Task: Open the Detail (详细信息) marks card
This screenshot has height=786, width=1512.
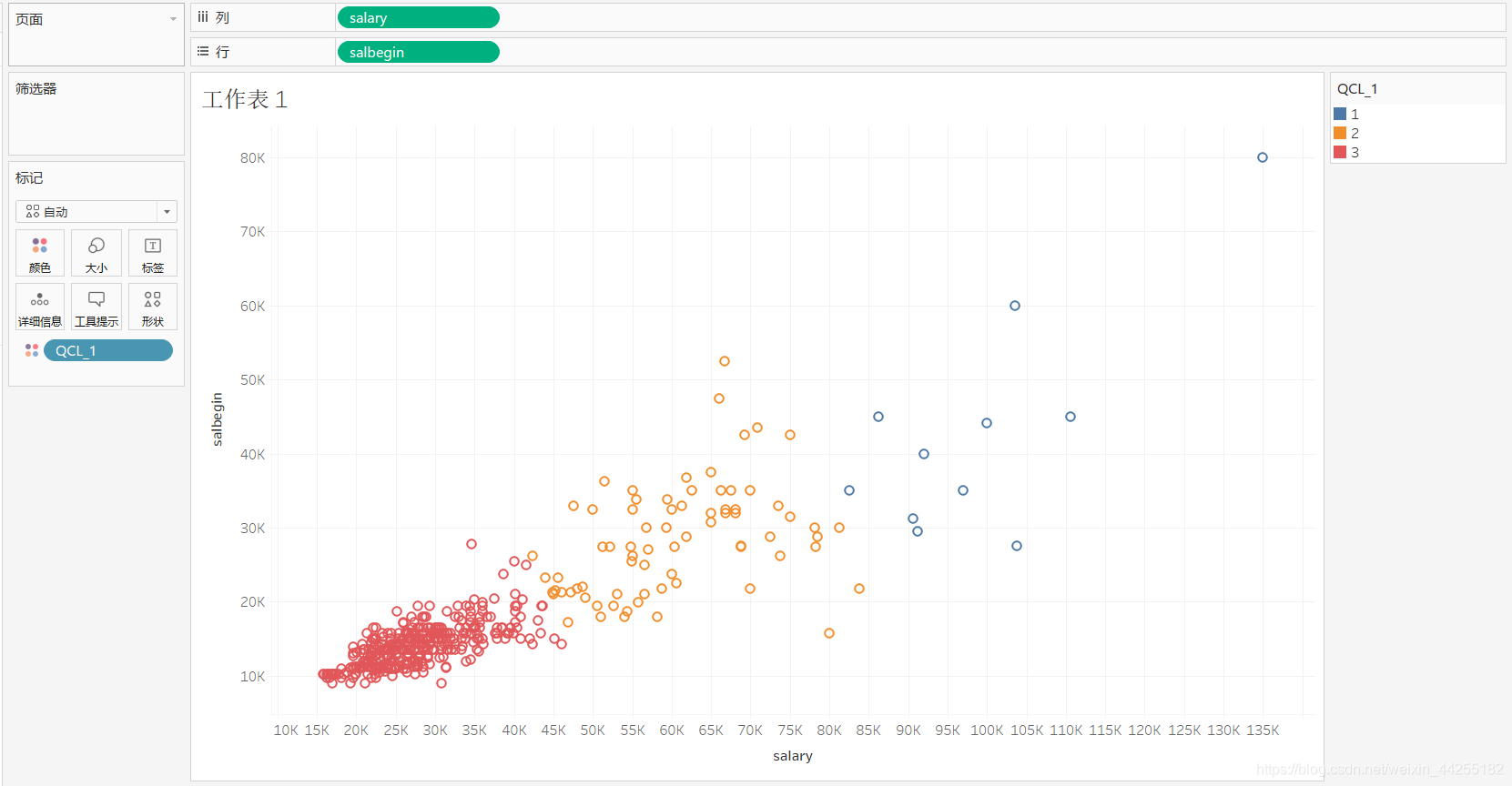Action: pyautogui.click(x=40, y=307)
